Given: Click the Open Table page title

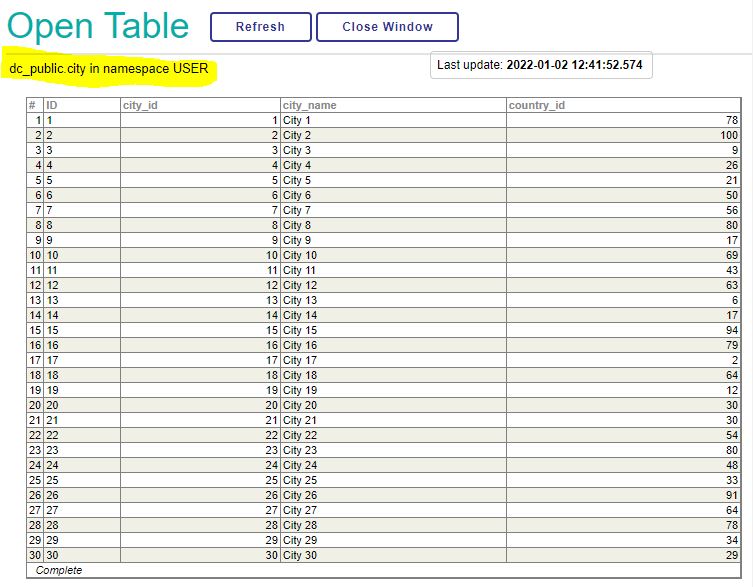Looking at the screenshot, I should point(98,27).
